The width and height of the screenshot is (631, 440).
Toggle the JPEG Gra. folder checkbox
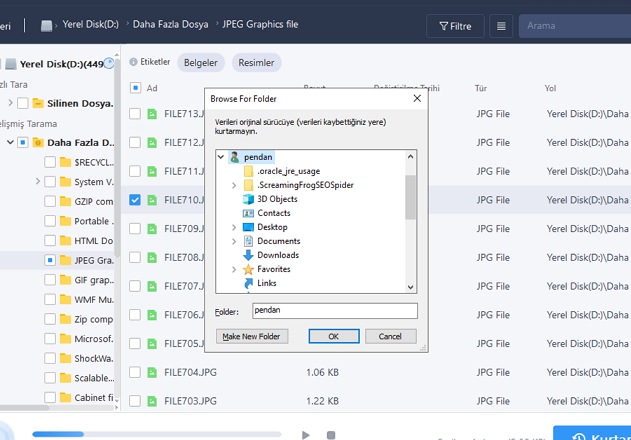pos(50,260)
